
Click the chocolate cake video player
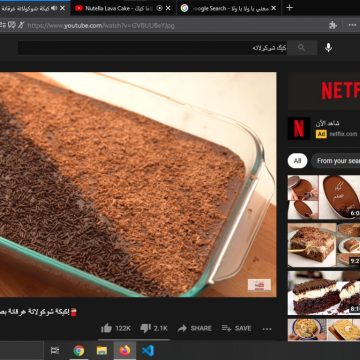click(138, 184)
